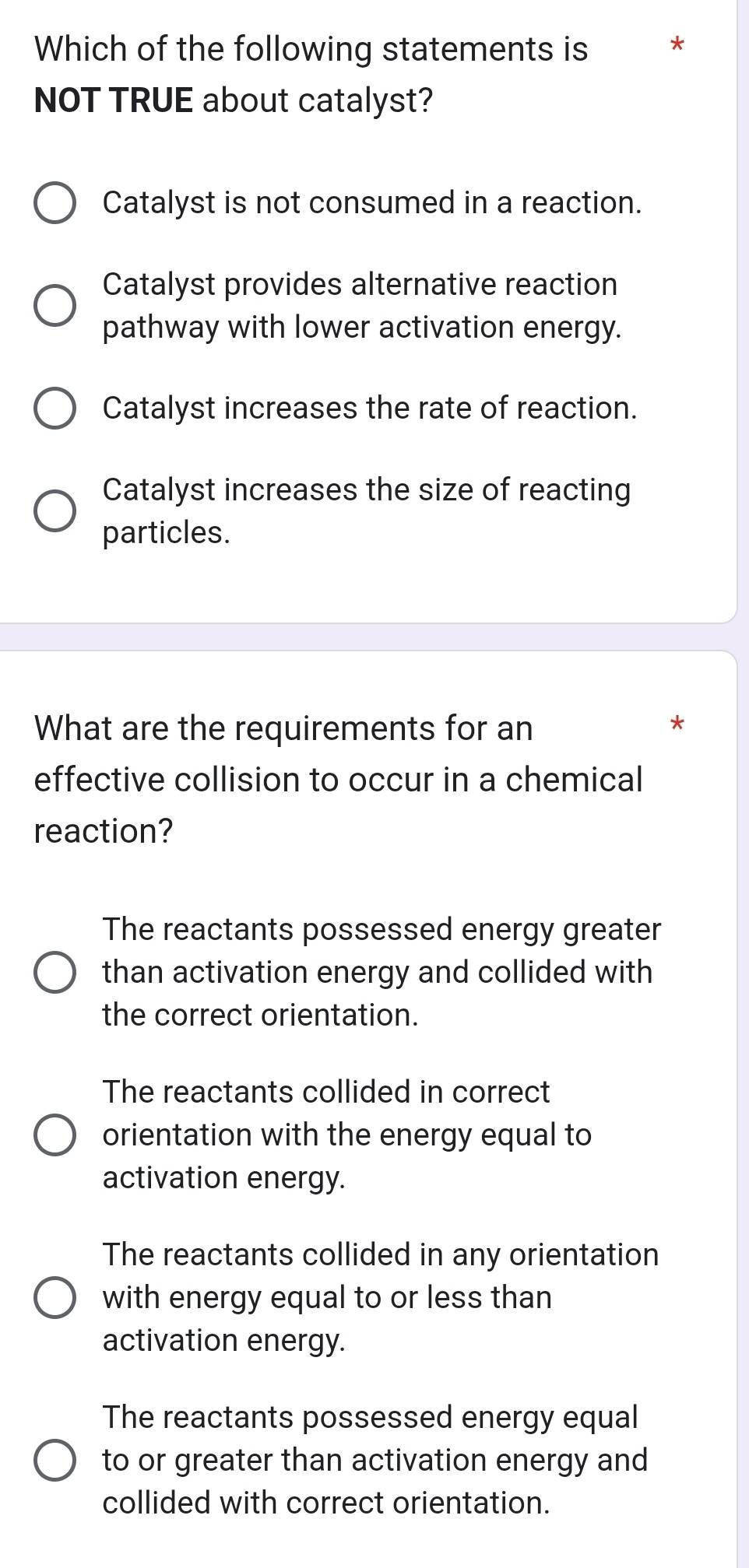This screenshot has width=749, height=1568.
Task: Click the text 'collided with correct orientation.'
Action: [326, 1503]
